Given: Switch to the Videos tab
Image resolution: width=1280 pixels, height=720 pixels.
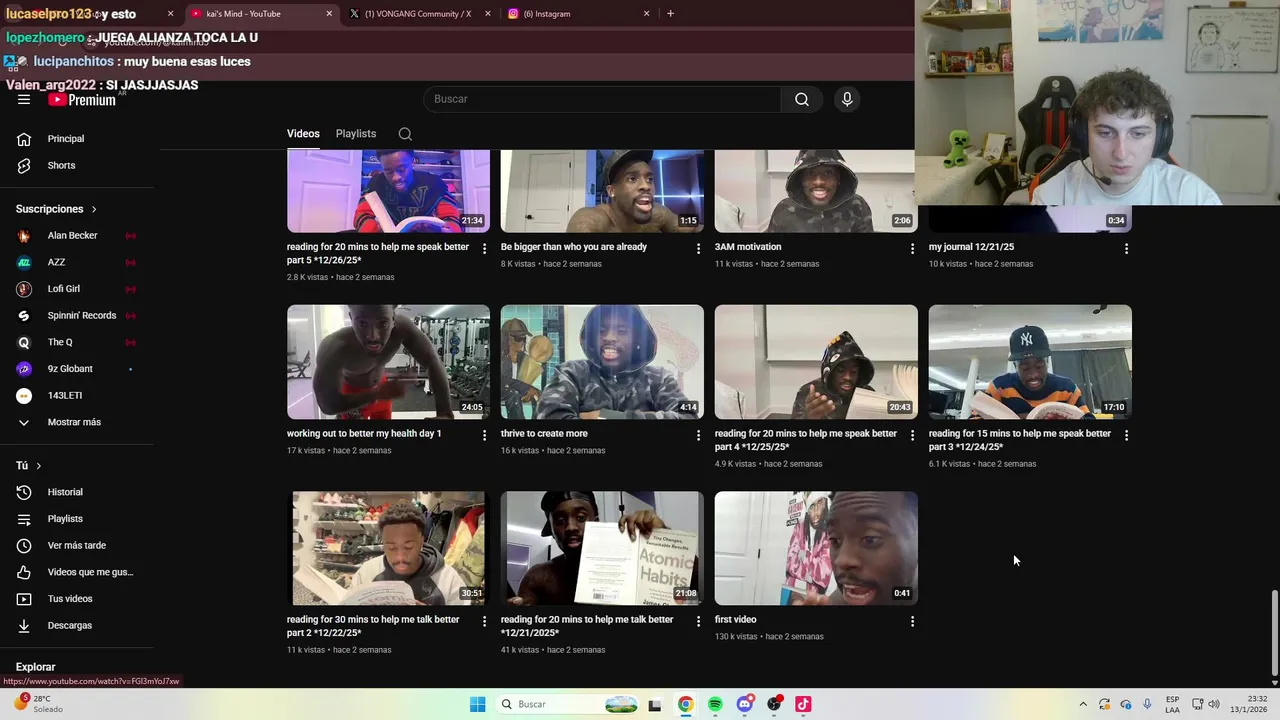Looking at the screenshot, I should pyautogui.click(x=303, y=134).
